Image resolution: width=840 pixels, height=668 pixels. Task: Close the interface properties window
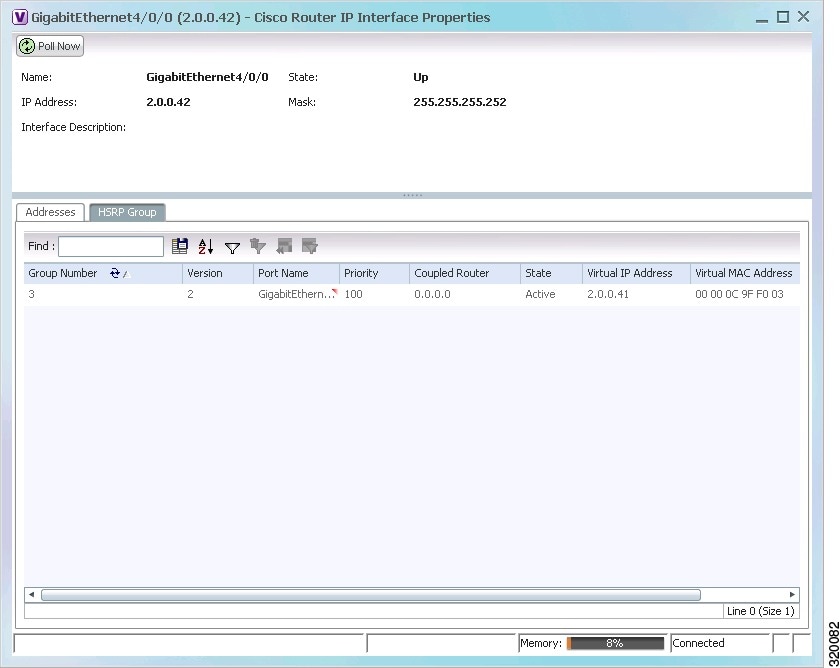point(803,17)
